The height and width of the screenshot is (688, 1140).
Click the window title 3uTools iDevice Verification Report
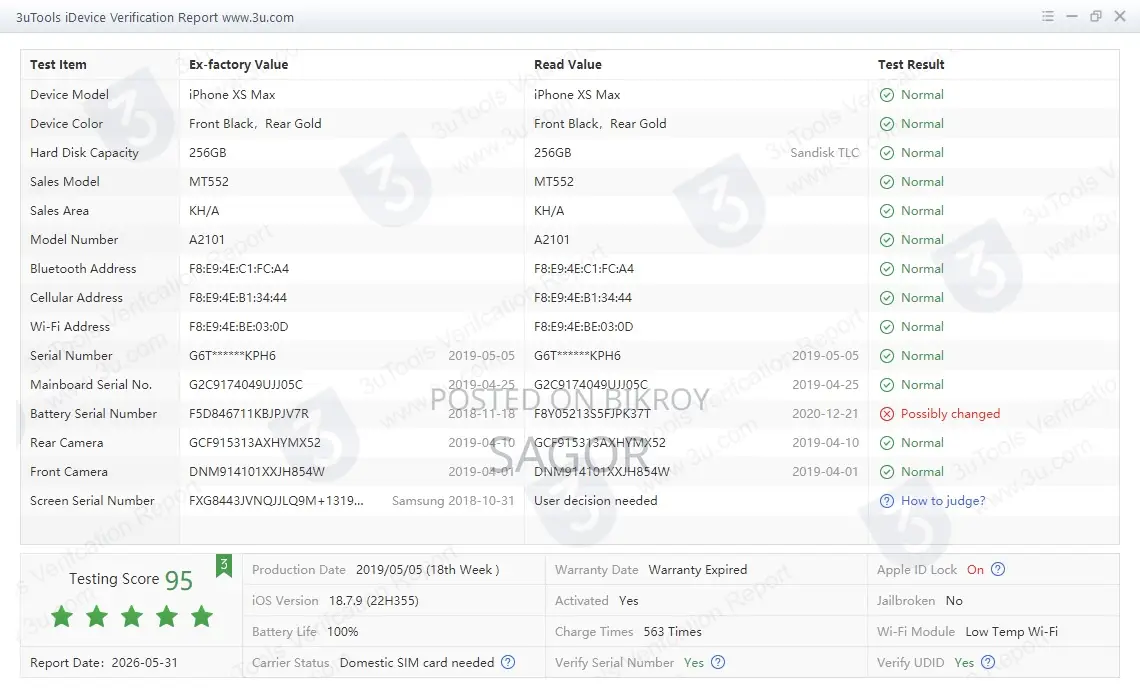click(x=155, y=17)
